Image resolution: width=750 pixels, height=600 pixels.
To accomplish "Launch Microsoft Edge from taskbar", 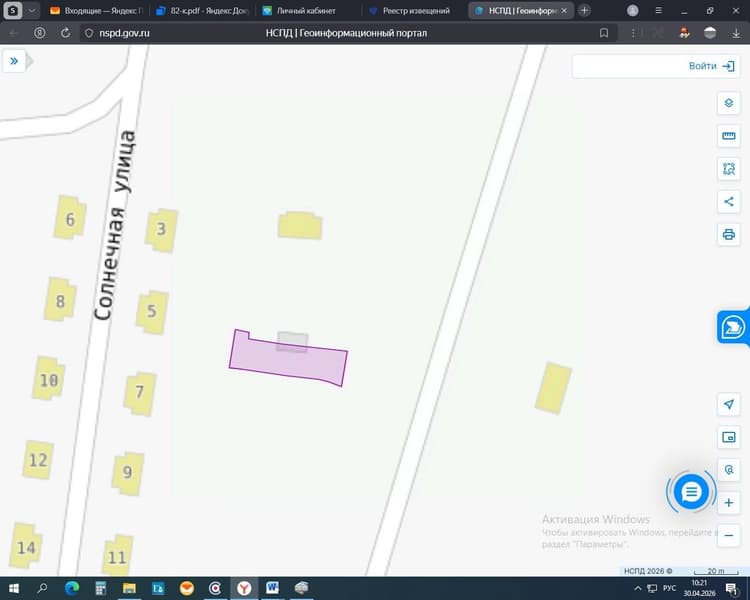I will coord(72,588).
